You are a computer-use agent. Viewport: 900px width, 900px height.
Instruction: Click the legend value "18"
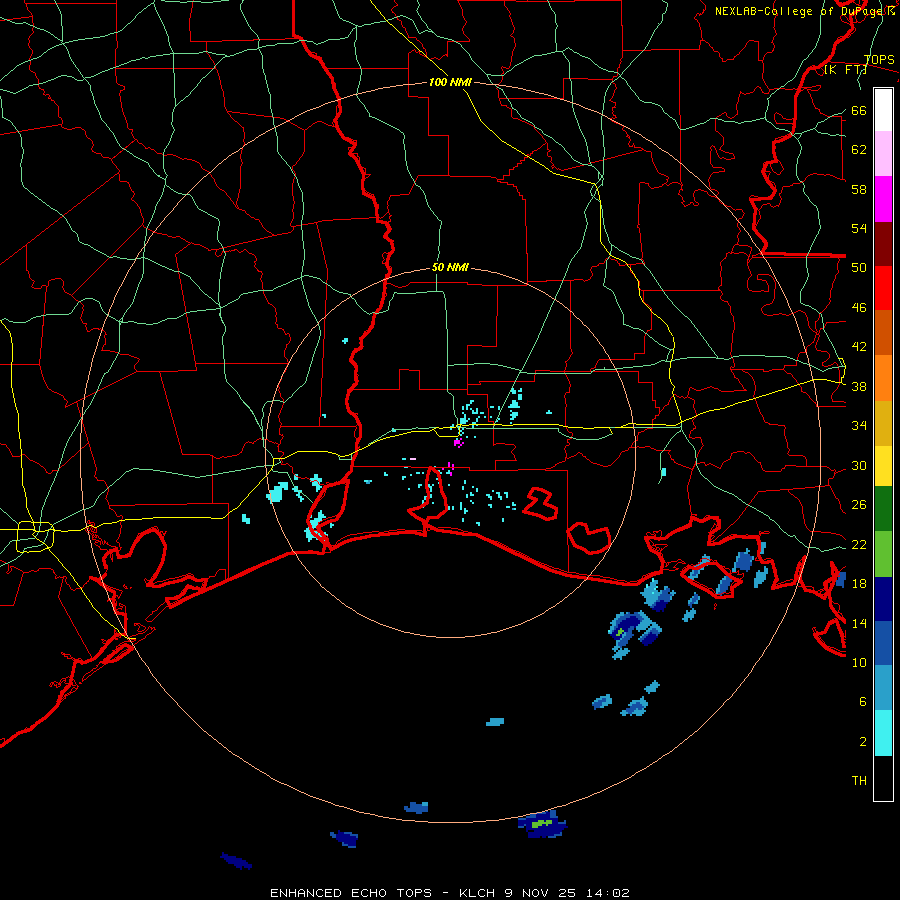859,584
